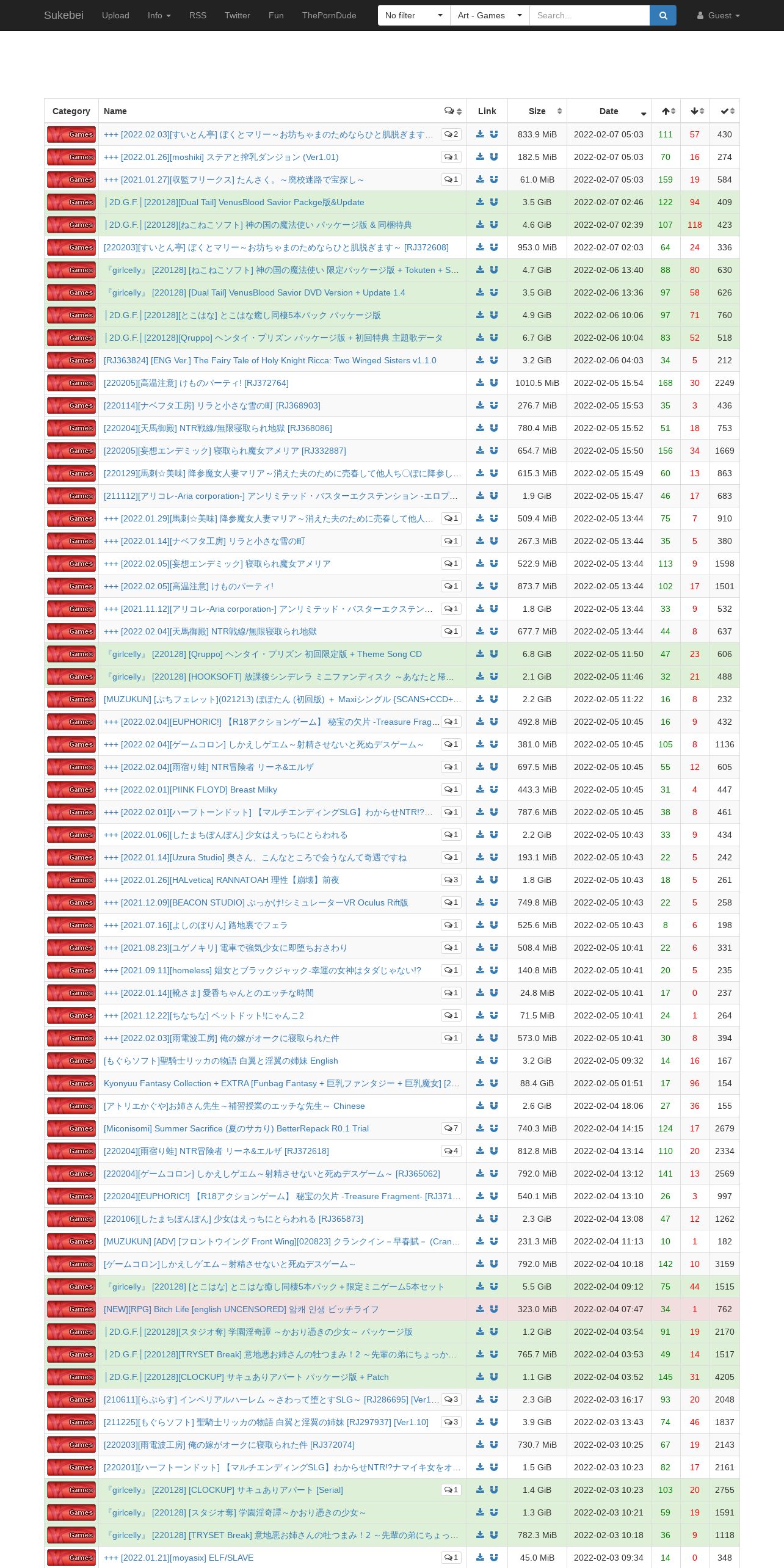This screenshot has width=784, height=1568.
Task: Open comments badge on NTR冒険者 [RJ372618] row
Action: 451,1151
